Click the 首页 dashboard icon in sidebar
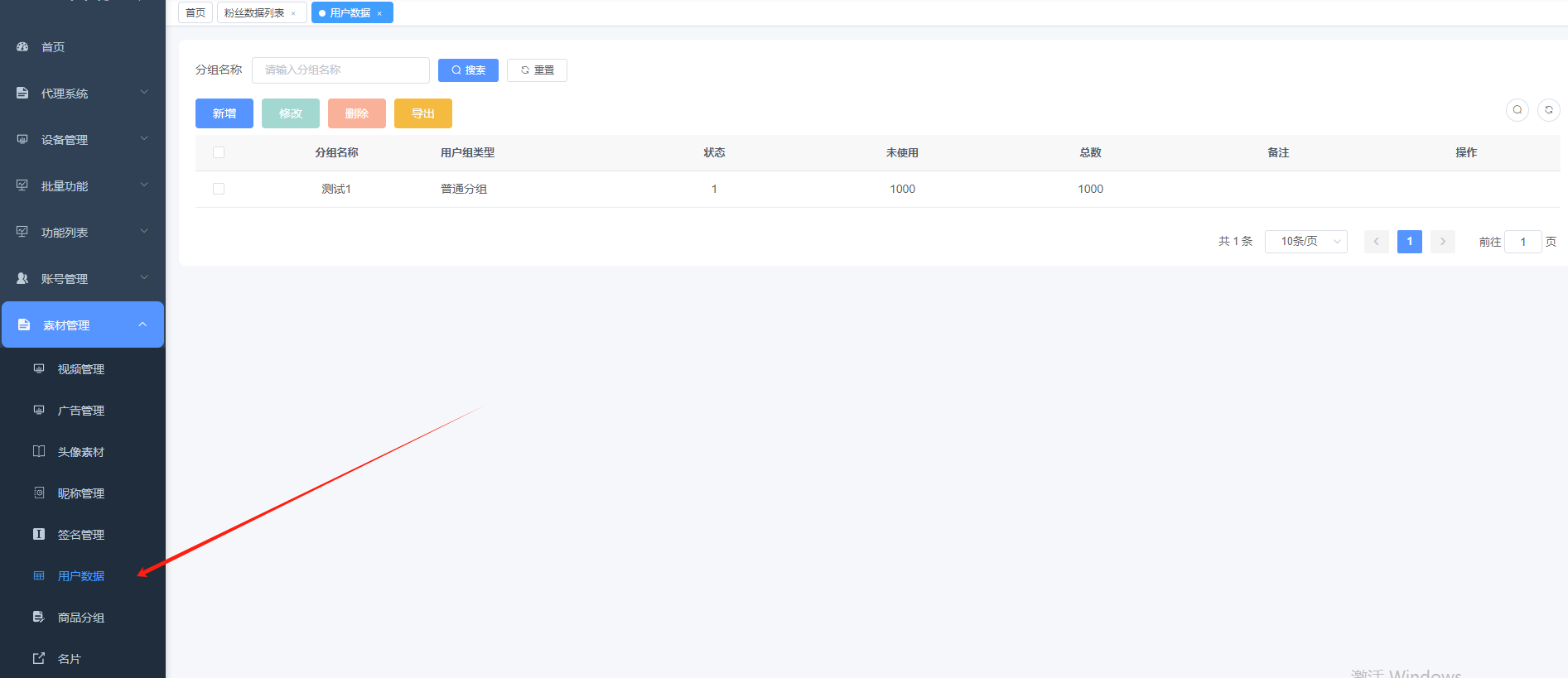Viewport: 1568px width, 678px height. point(22,47)
